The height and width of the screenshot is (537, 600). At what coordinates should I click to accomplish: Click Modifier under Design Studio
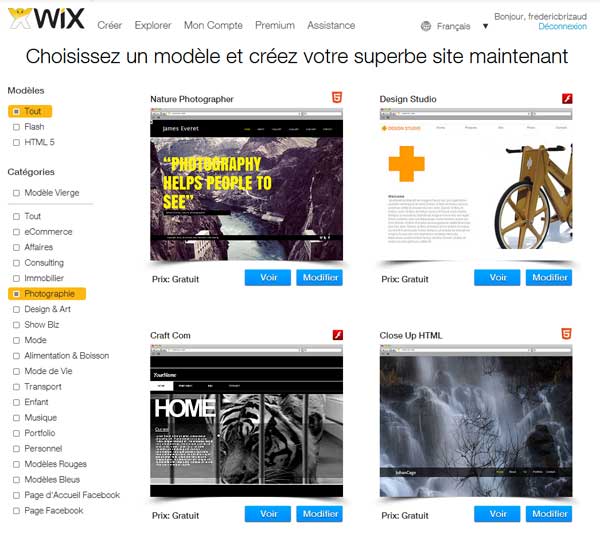point(549,277)
